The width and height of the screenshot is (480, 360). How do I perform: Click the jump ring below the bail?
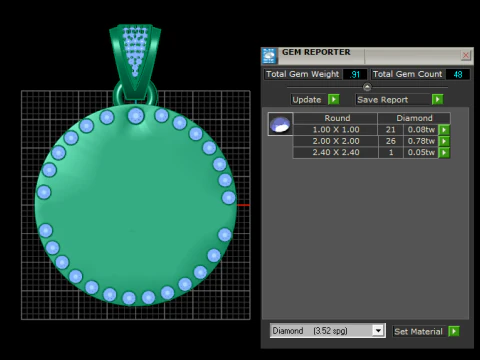click(153, 95)
